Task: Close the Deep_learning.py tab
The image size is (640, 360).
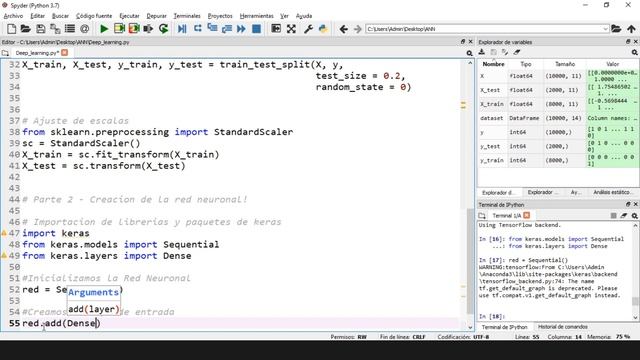Action: [64, 53]
